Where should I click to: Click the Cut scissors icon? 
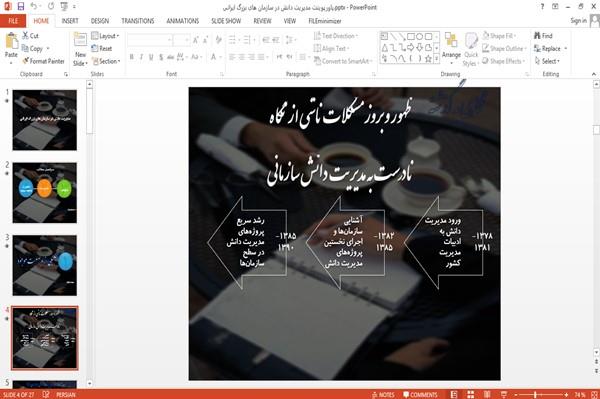25,35
